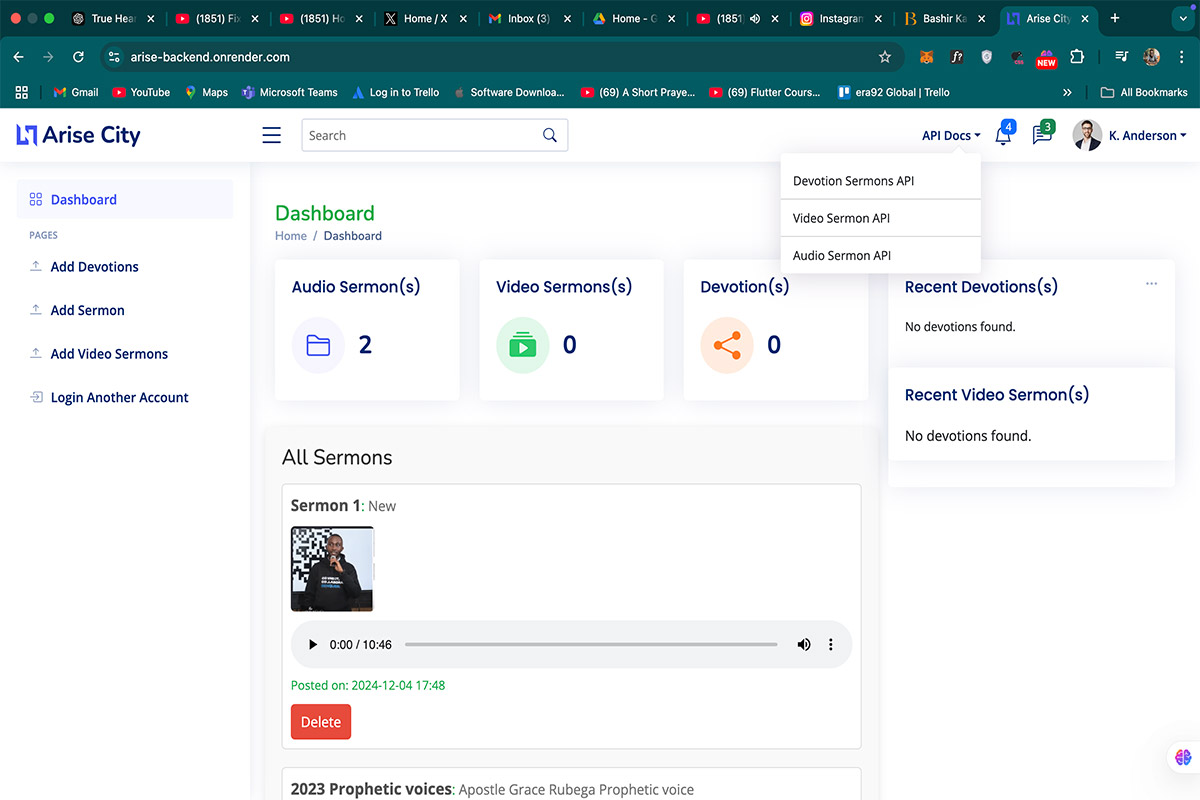Click into the Search input field
This screenshot has width=1200, height=800.
pyautogui.click(x=420, y=135)
